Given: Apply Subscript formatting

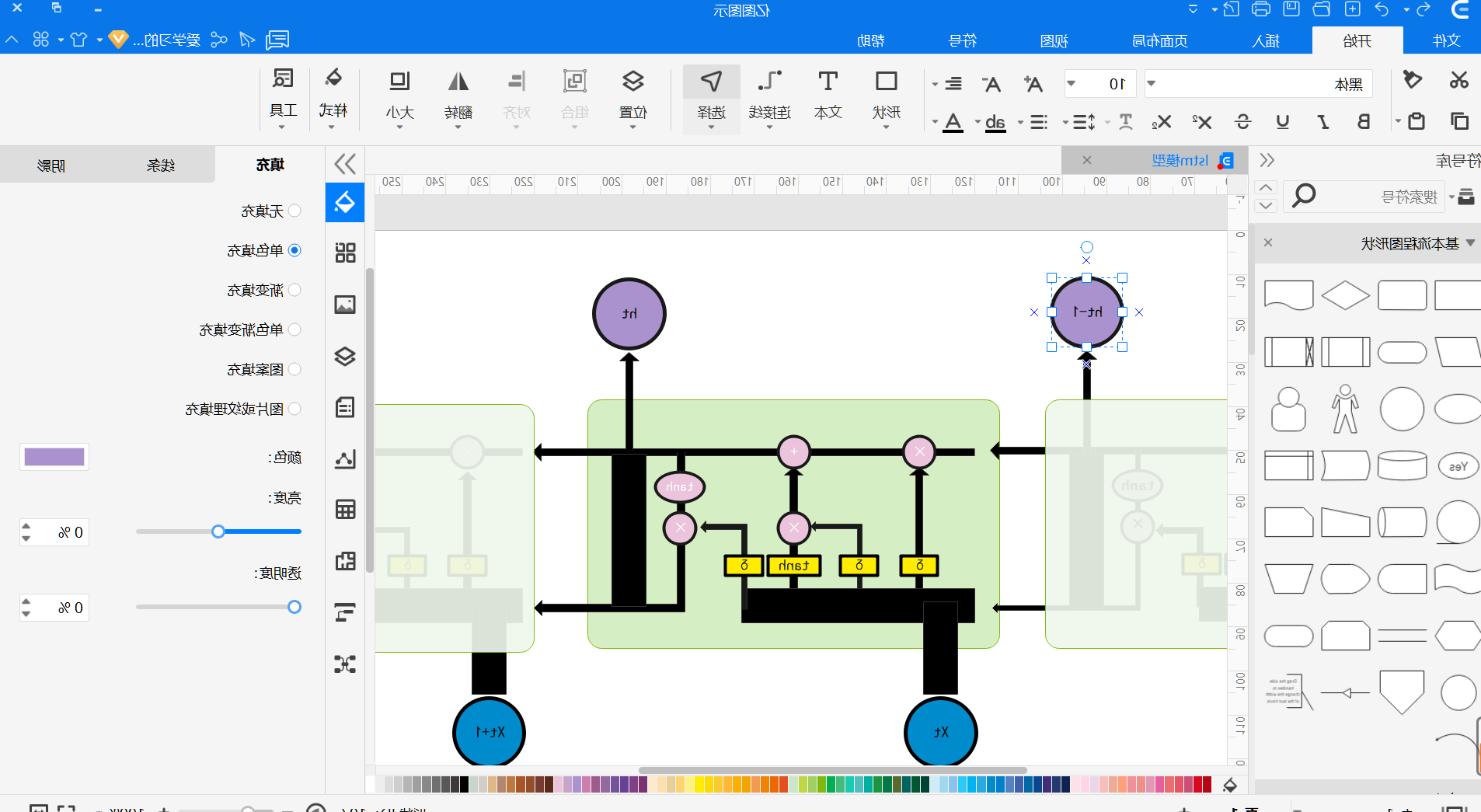Looking at the screenshot, I should pos(1161,122).
